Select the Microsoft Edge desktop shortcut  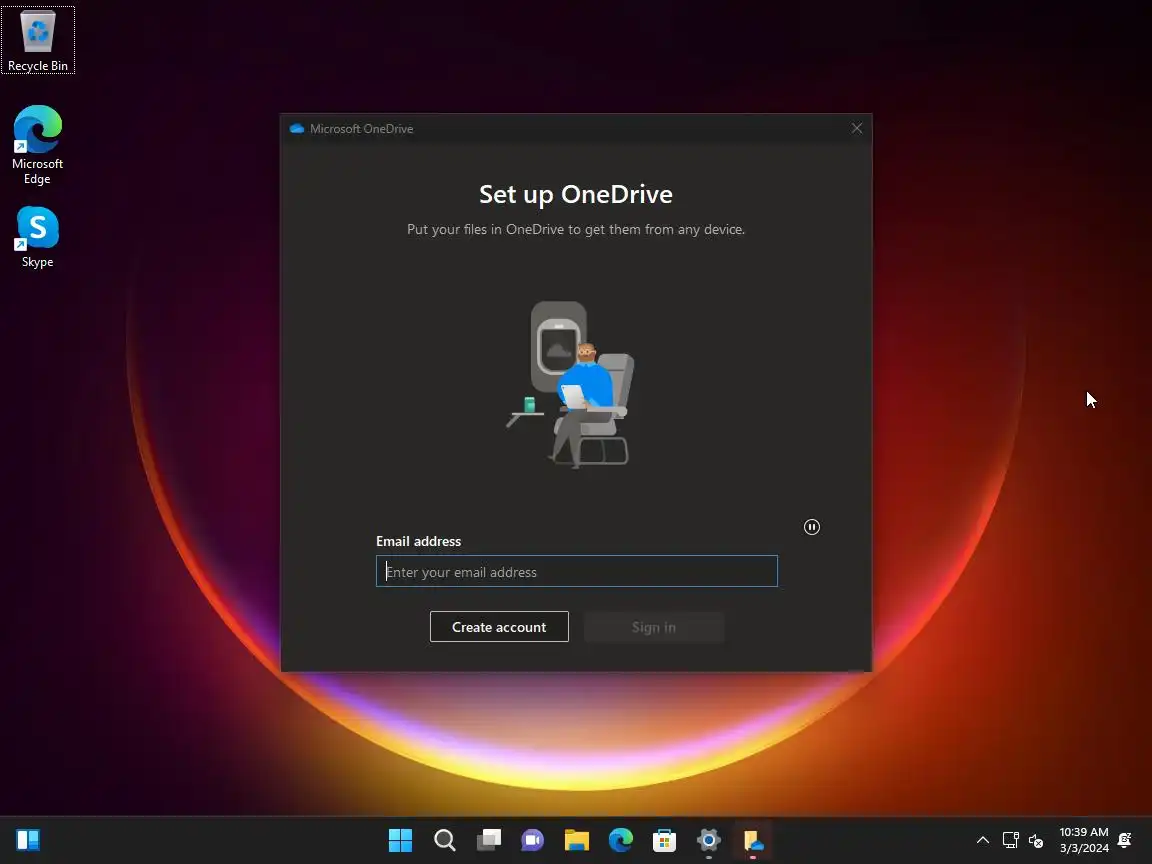(x=37, y=145)
